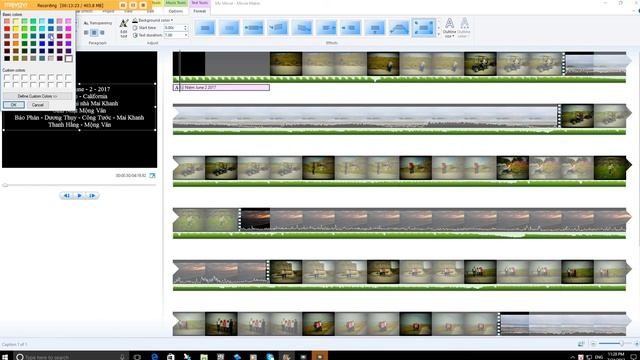This screenshot has height=360, width=640.
Task: Switch to the Format tab
Action: (x=200, y=11)
